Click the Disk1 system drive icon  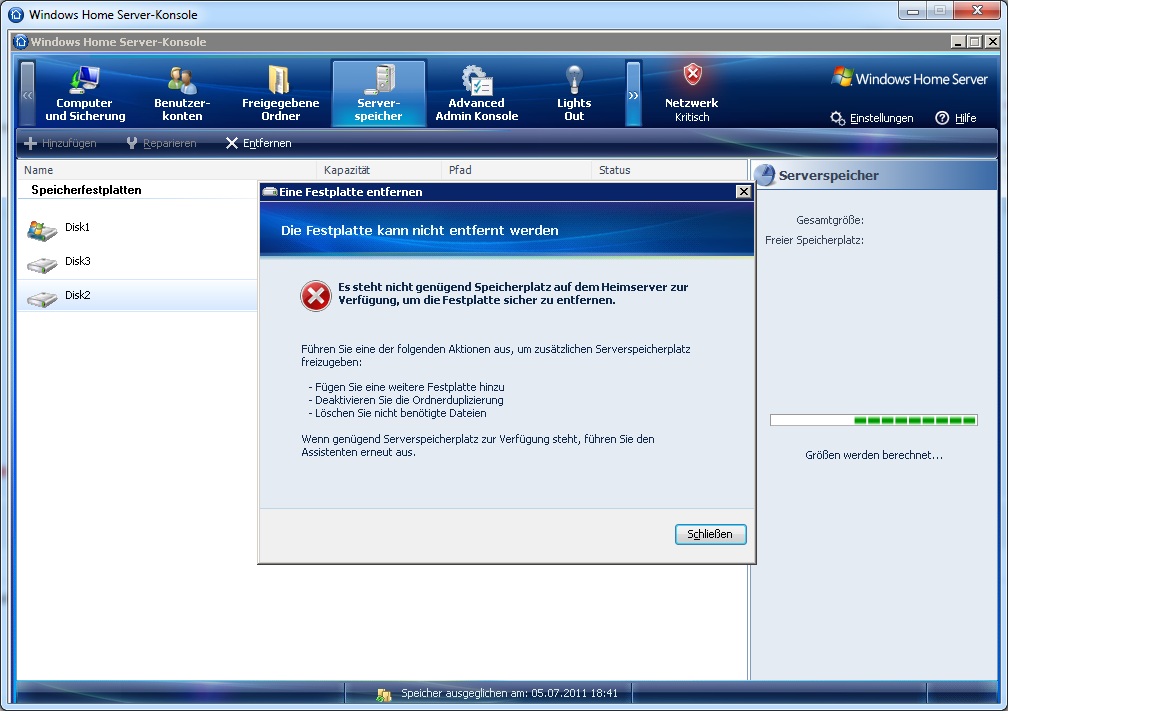[x=42, y=231]
